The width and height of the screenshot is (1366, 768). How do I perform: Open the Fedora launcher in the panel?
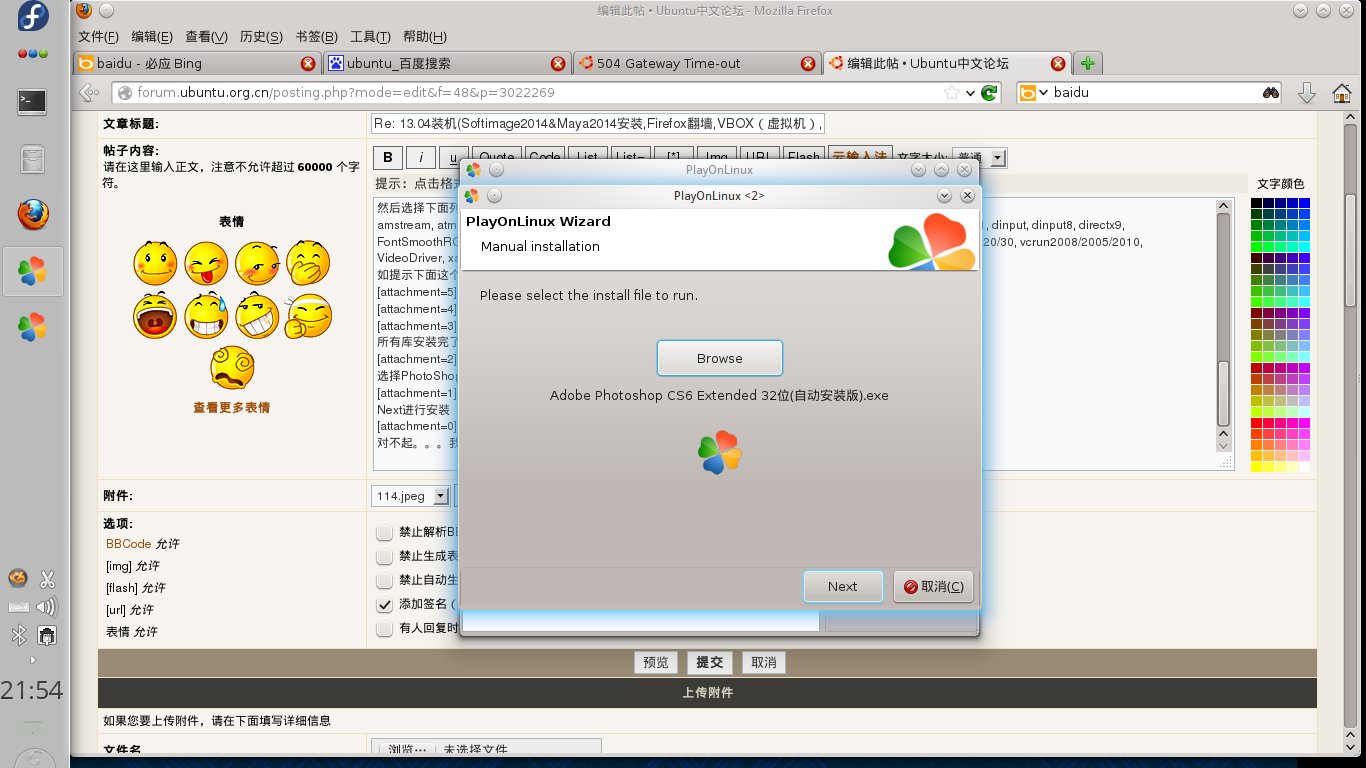tap(33, 16)
